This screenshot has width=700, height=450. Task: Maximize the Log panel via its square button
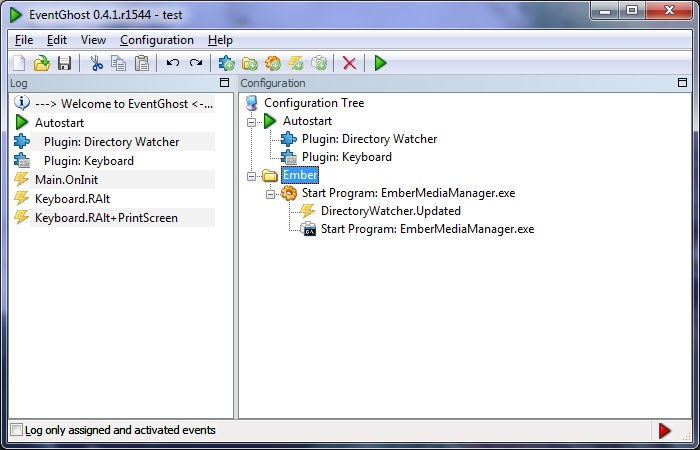tap(225, 83)
